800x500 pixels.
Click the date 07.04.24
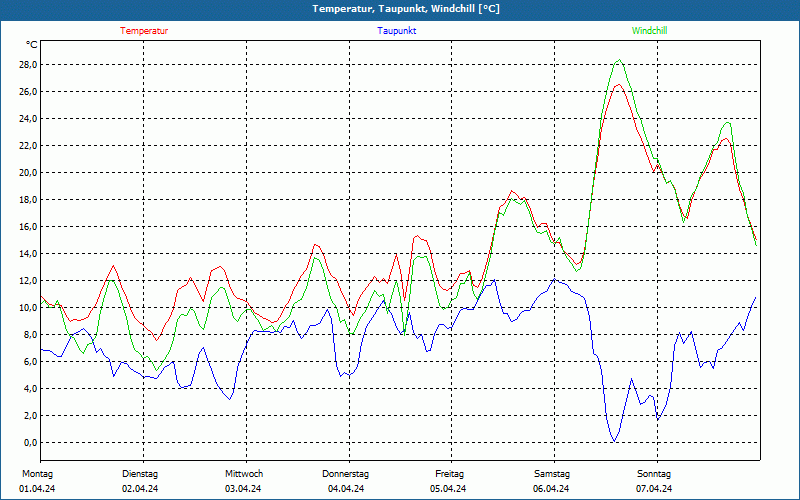(x=654, y=489)
